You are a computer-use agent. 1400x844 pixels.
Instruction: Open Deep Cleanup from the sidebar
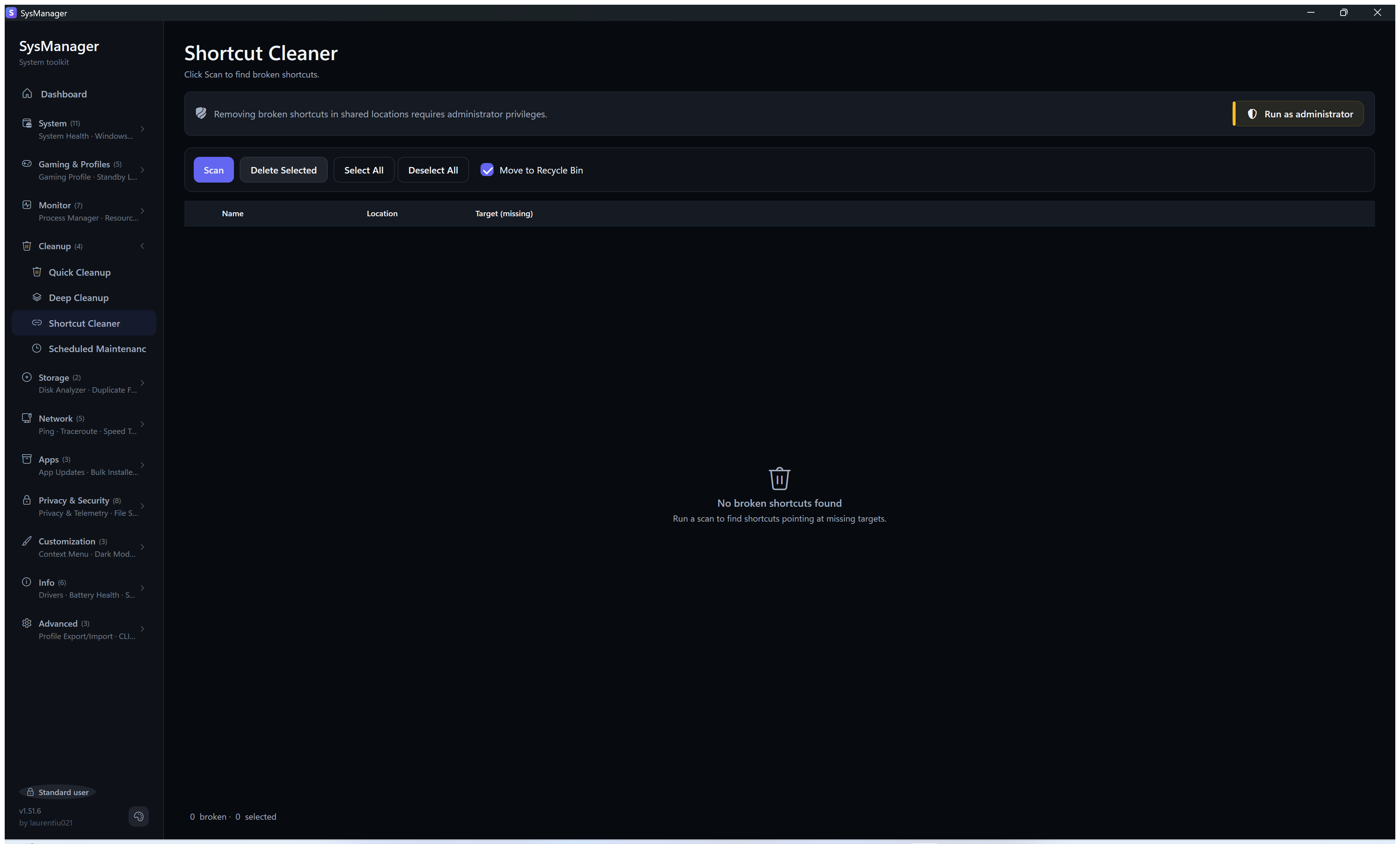[84, 298]
